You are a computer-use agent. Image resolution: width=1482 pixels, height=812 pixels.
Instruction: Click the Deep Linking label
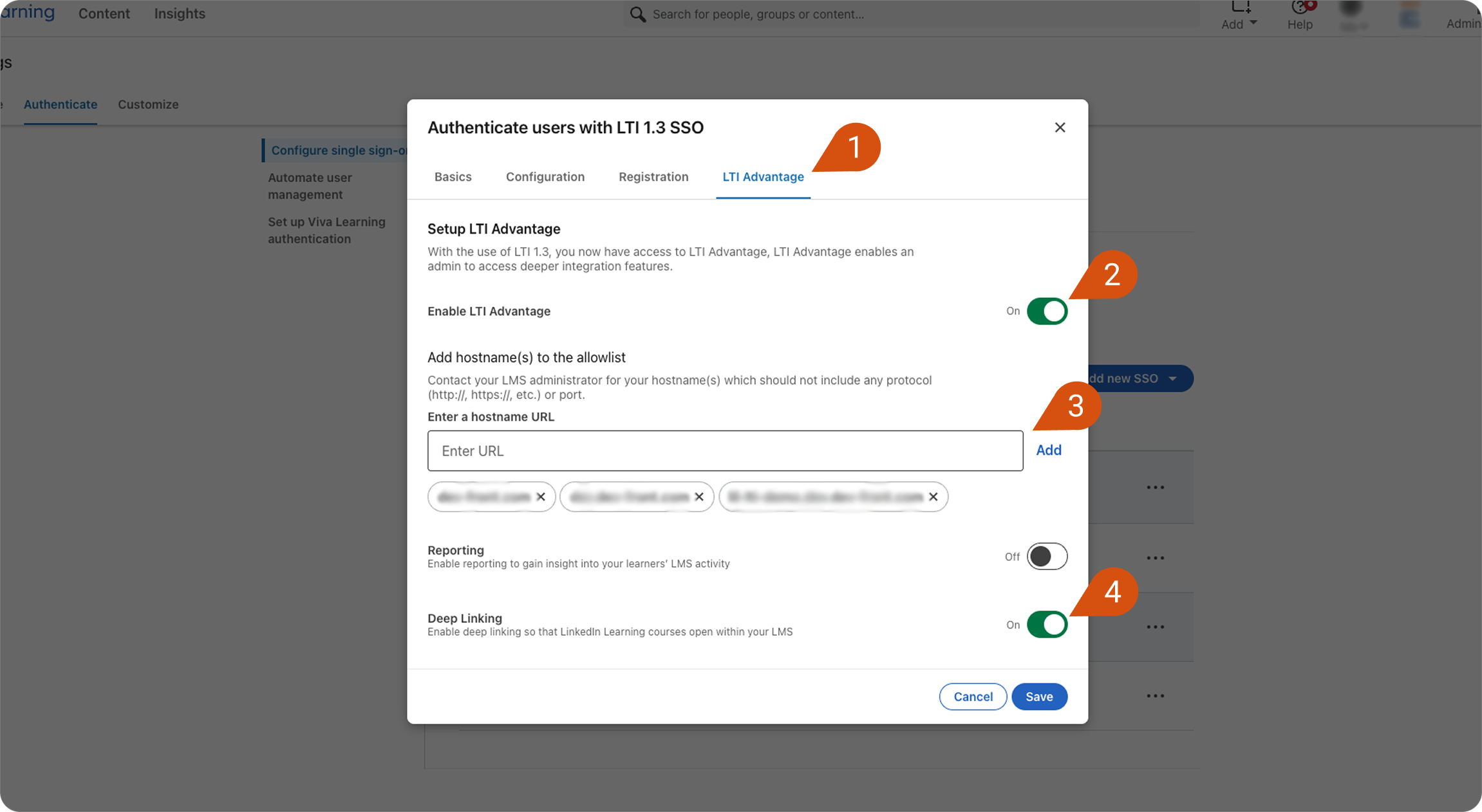[465, 618]
